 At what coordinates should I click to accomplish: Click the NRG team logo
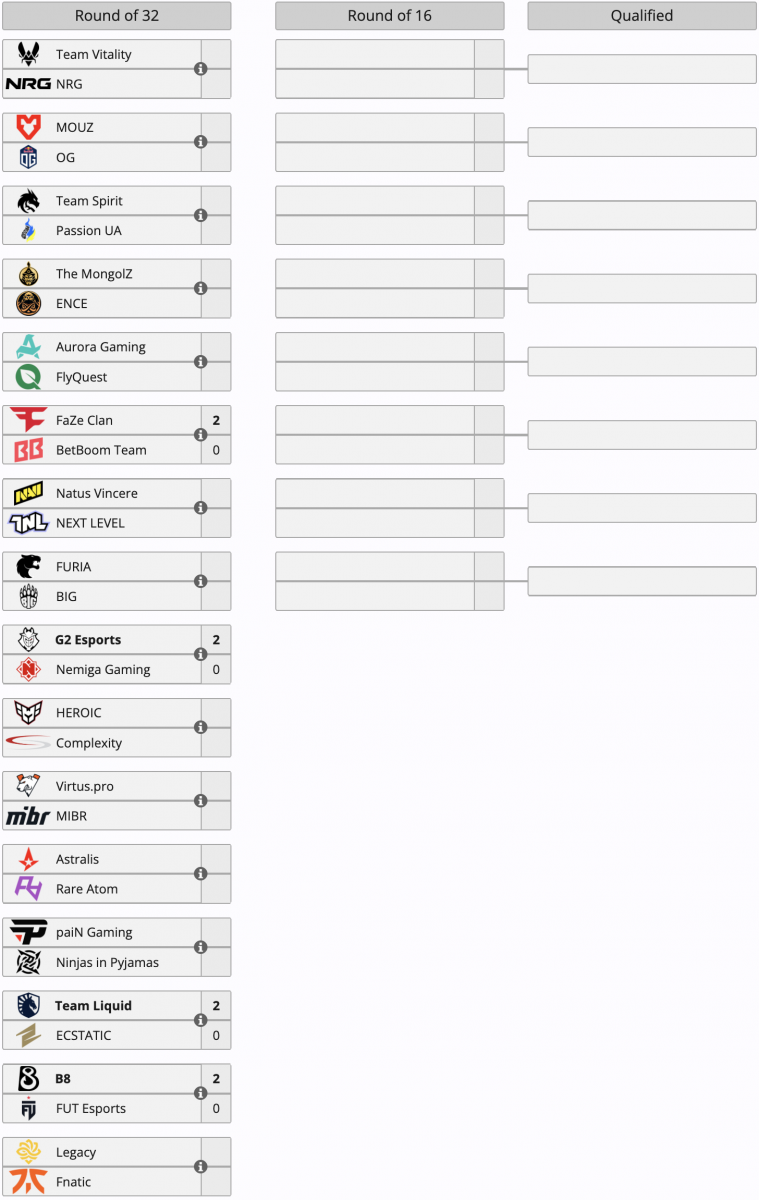tap(28, 84)
